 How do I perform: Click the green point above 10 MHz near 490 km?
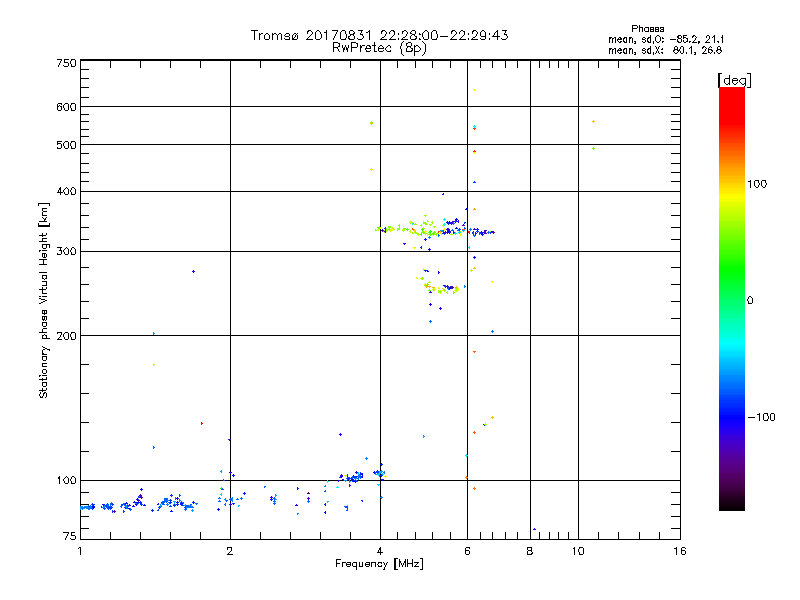pos(593,148)
